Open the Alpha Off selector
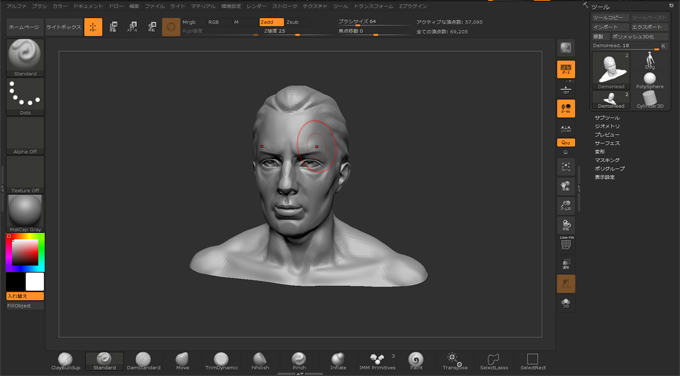Viewport: 680px width, 376px height. pyautogui.click(x=25, y=136)
